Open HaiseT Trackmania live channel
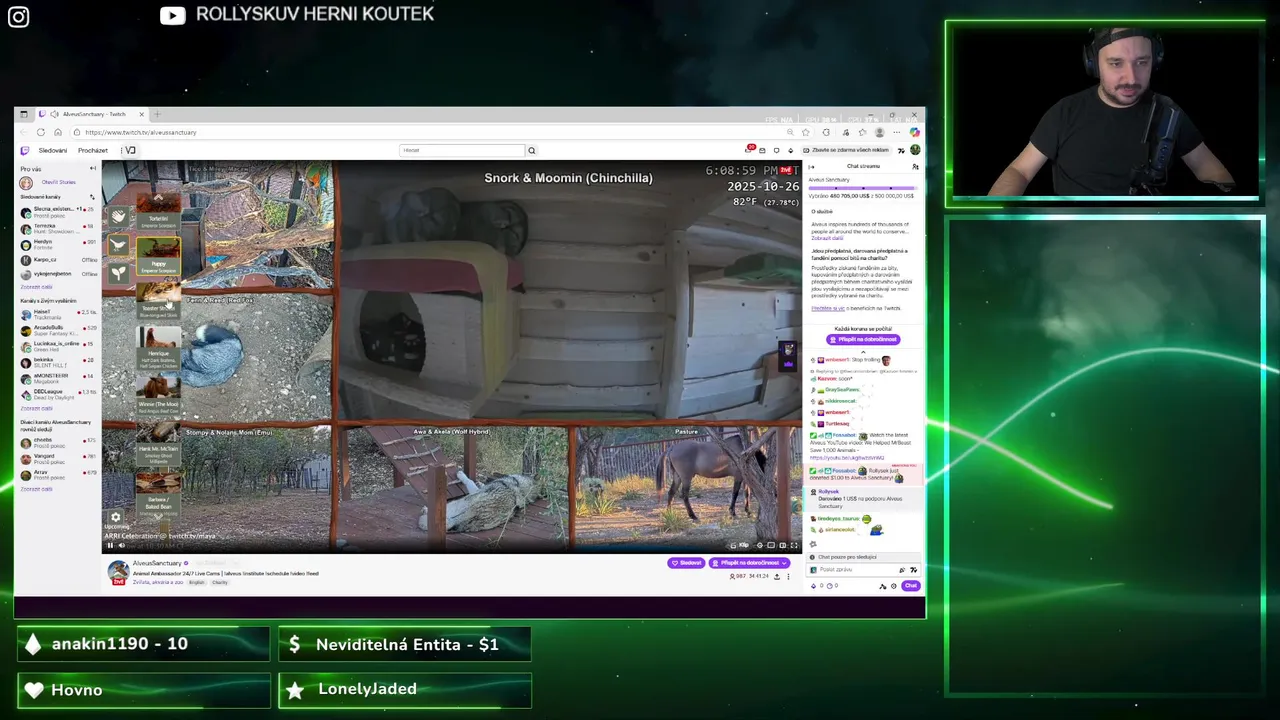 [x=58, y=315]
